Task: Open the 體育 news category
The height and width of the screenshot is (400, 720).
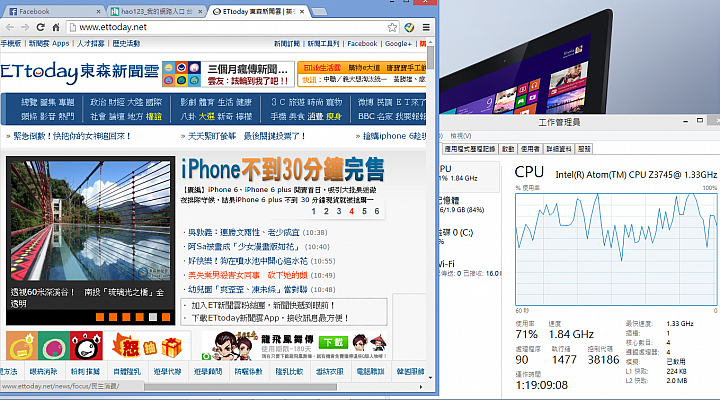Action: (207, 102)
